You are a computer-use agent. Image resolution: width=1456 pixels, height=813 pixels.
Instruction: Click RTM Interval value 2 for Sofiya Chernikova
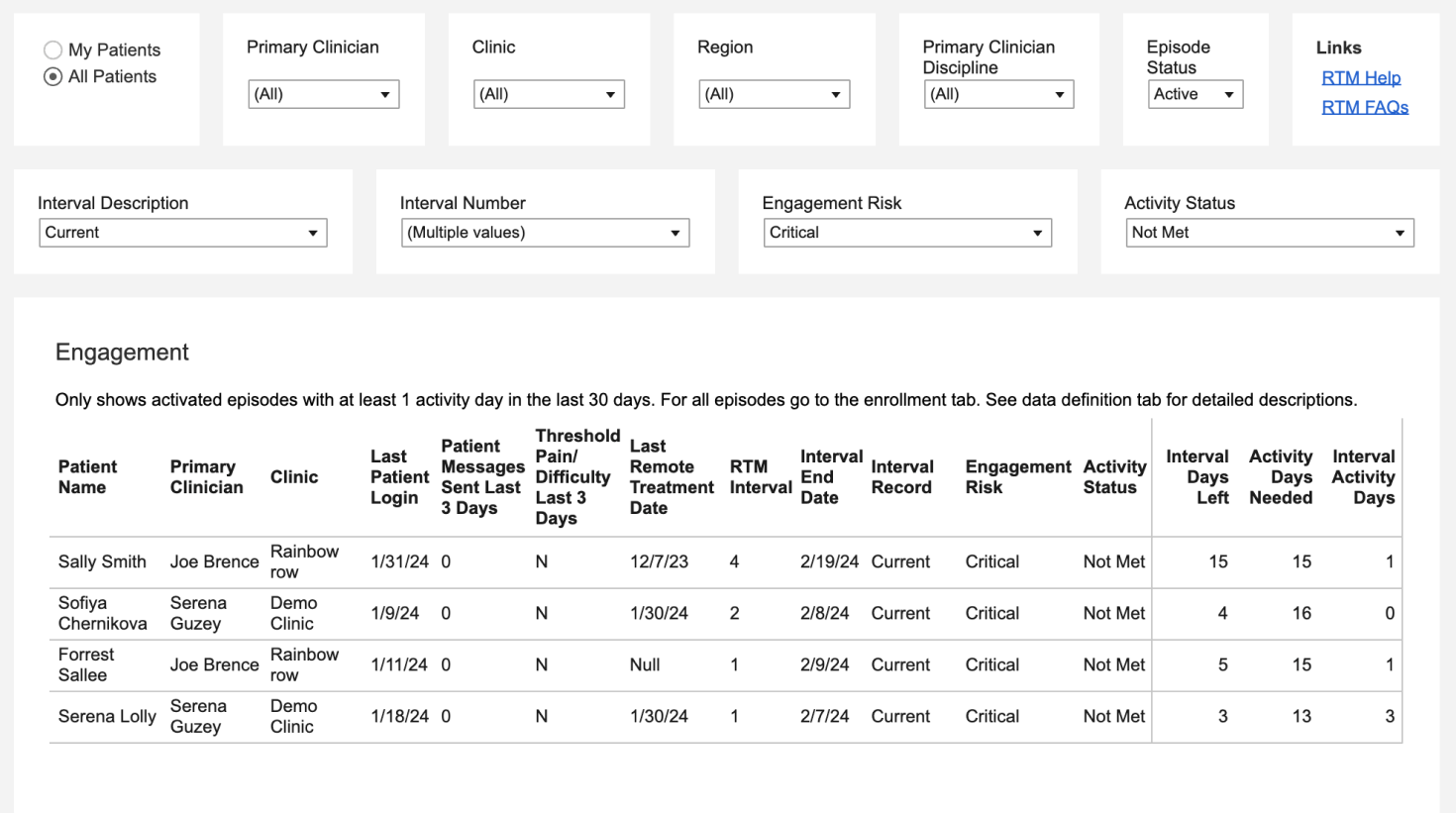734,613
